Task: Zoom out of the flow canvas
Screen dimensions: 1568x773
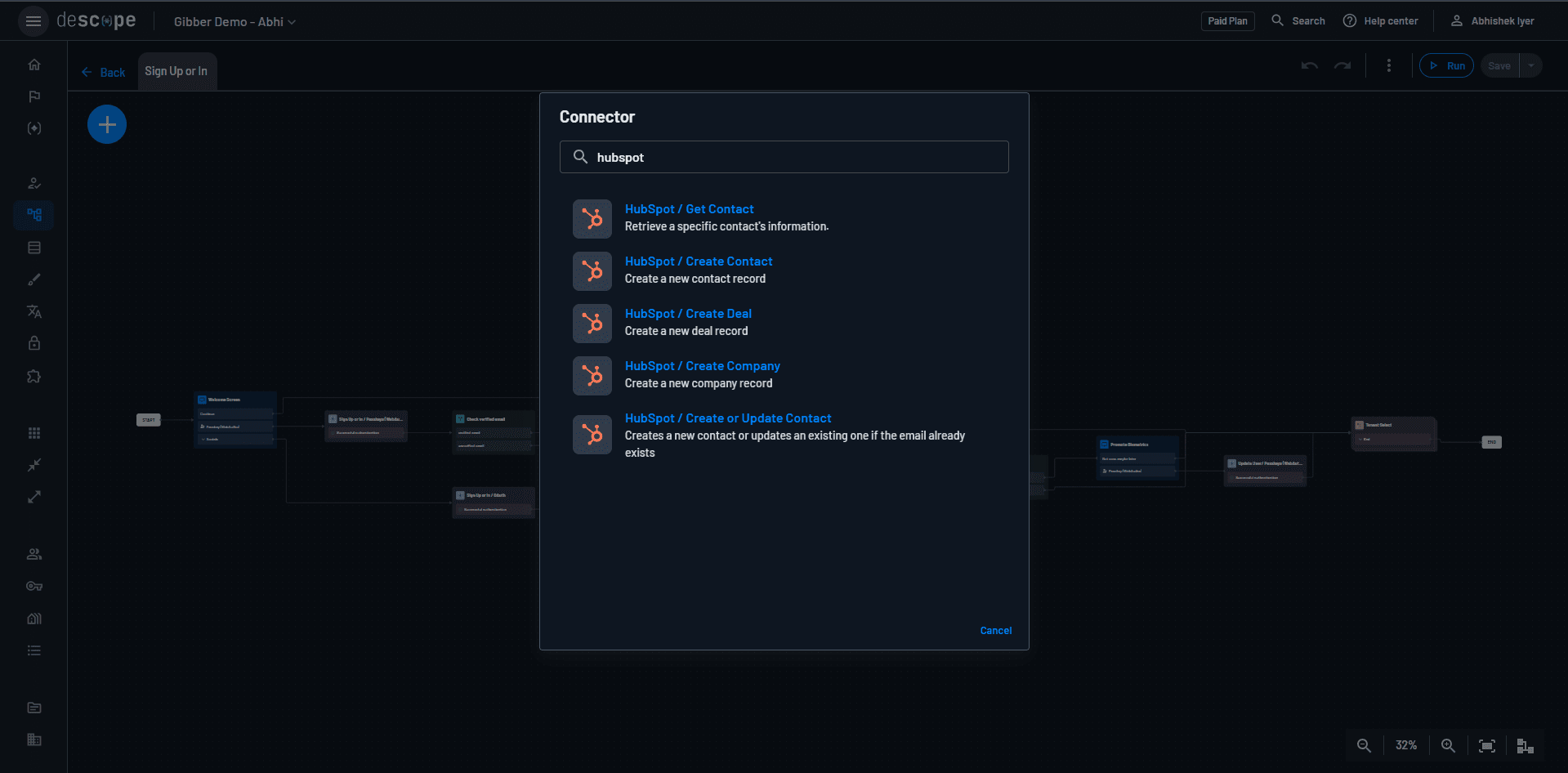Action: [x=1364, y=746]
